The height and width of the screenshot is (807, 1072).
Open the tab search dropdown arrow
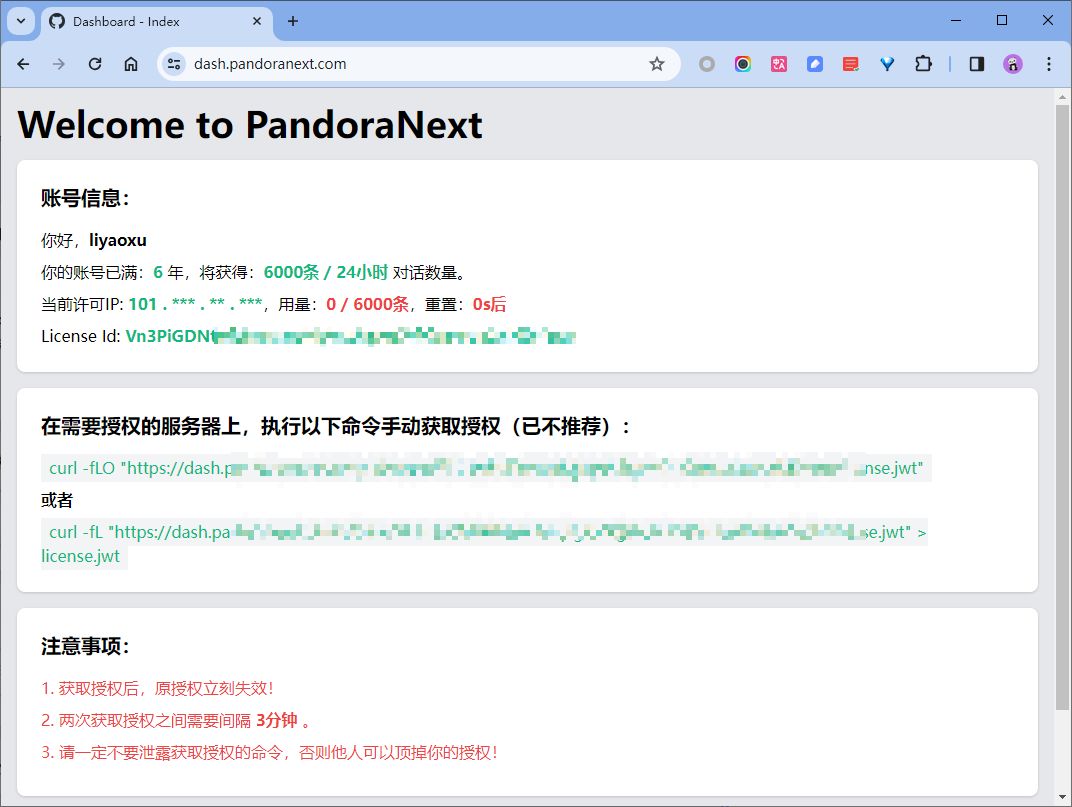(21, 21)
